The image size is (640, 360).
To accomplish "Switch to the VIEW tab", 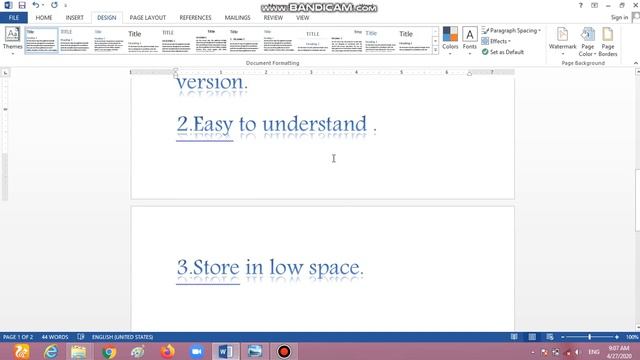I will tap(302, 18).
